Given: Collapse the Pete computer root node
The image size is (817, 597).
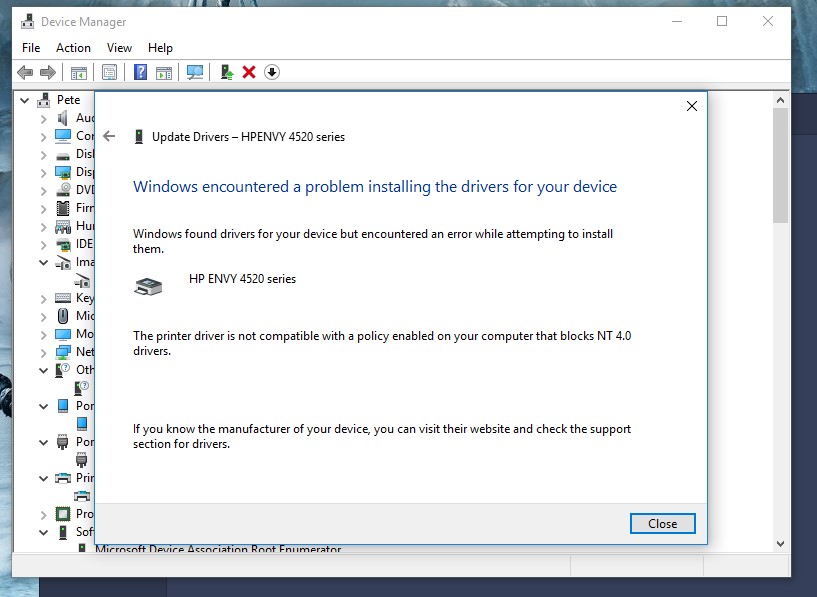Looking at the screenshot, I should tap(24, 100).
